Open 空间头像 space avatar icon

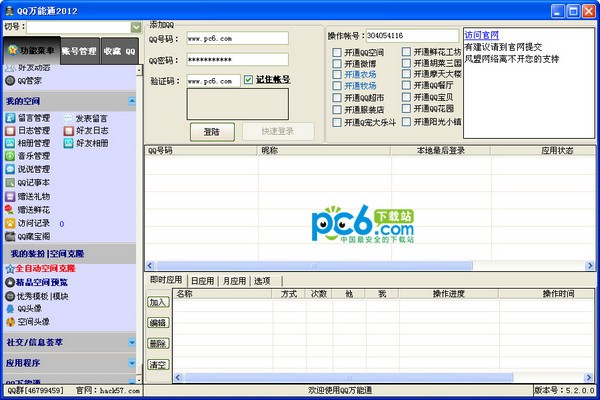10,322
